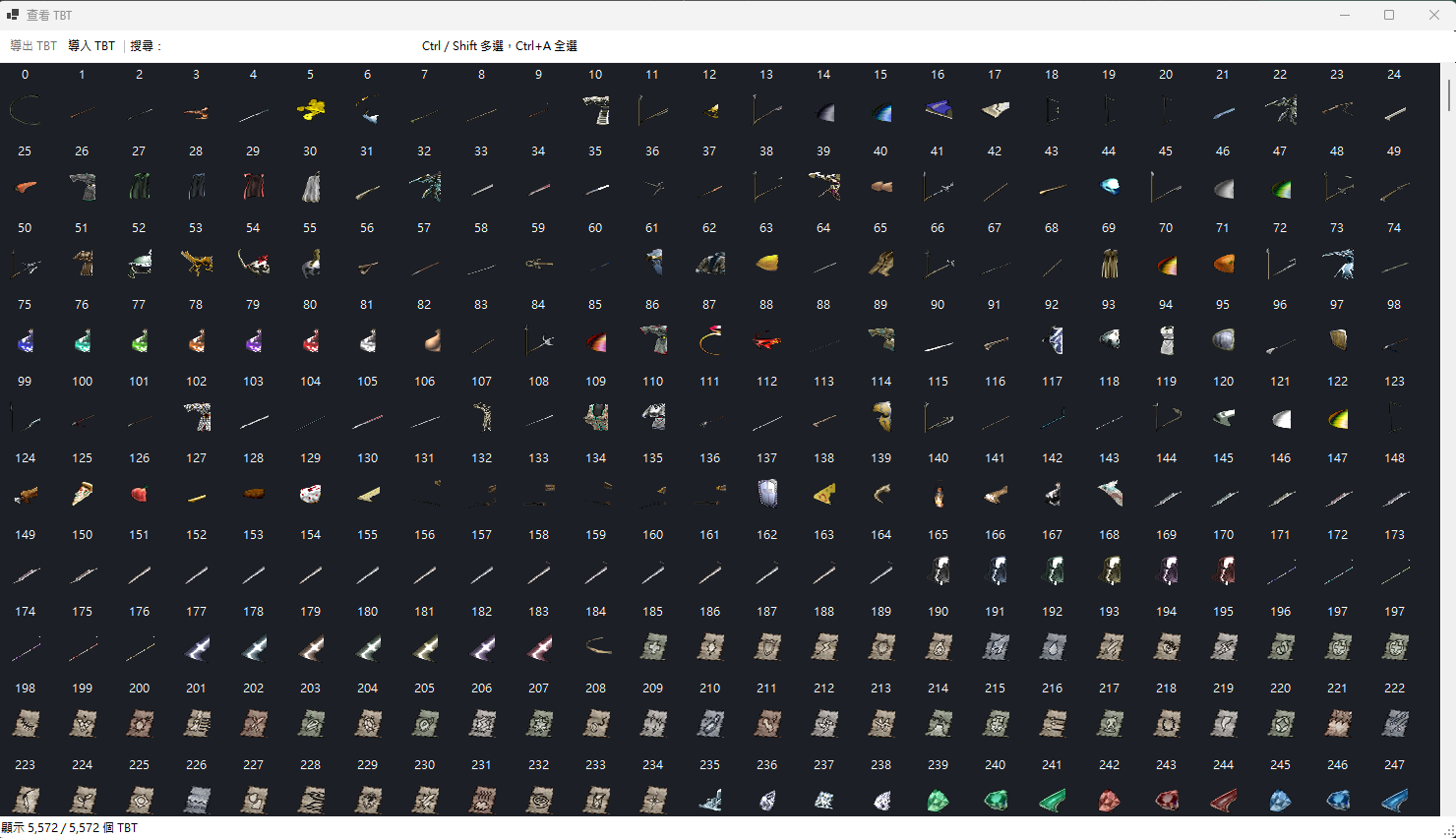Select the gray armor icon numbered 26
This screenshot has width=1456, height=838.
coord(83,187)
